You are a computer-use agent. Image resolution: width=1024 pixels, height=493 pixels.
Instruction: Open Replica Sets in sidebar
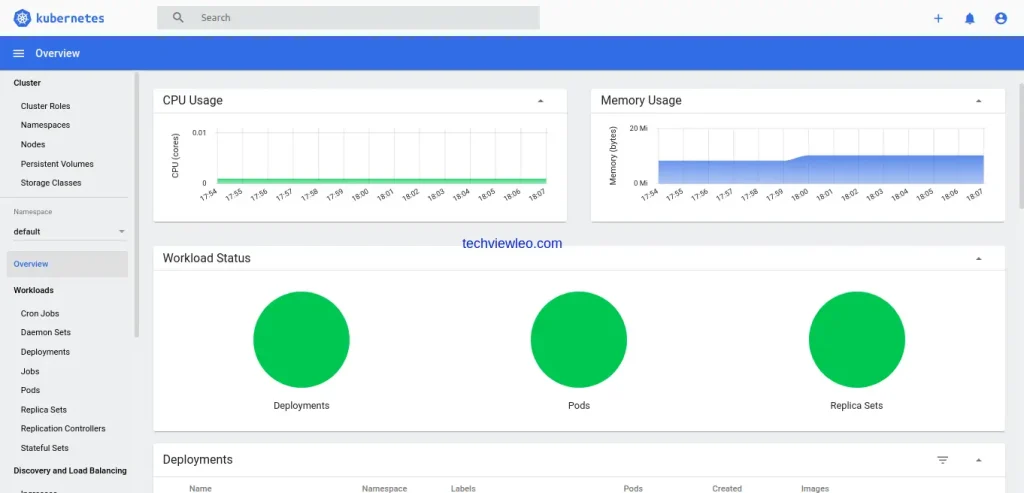point(44,410)
